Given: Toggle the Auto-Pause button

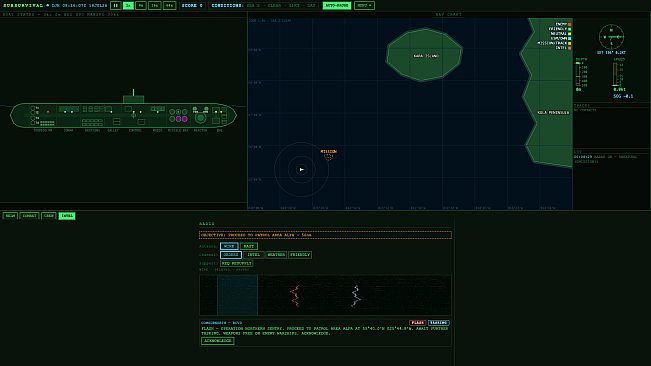Looking at the screenshot, I should tap(337, 5).
